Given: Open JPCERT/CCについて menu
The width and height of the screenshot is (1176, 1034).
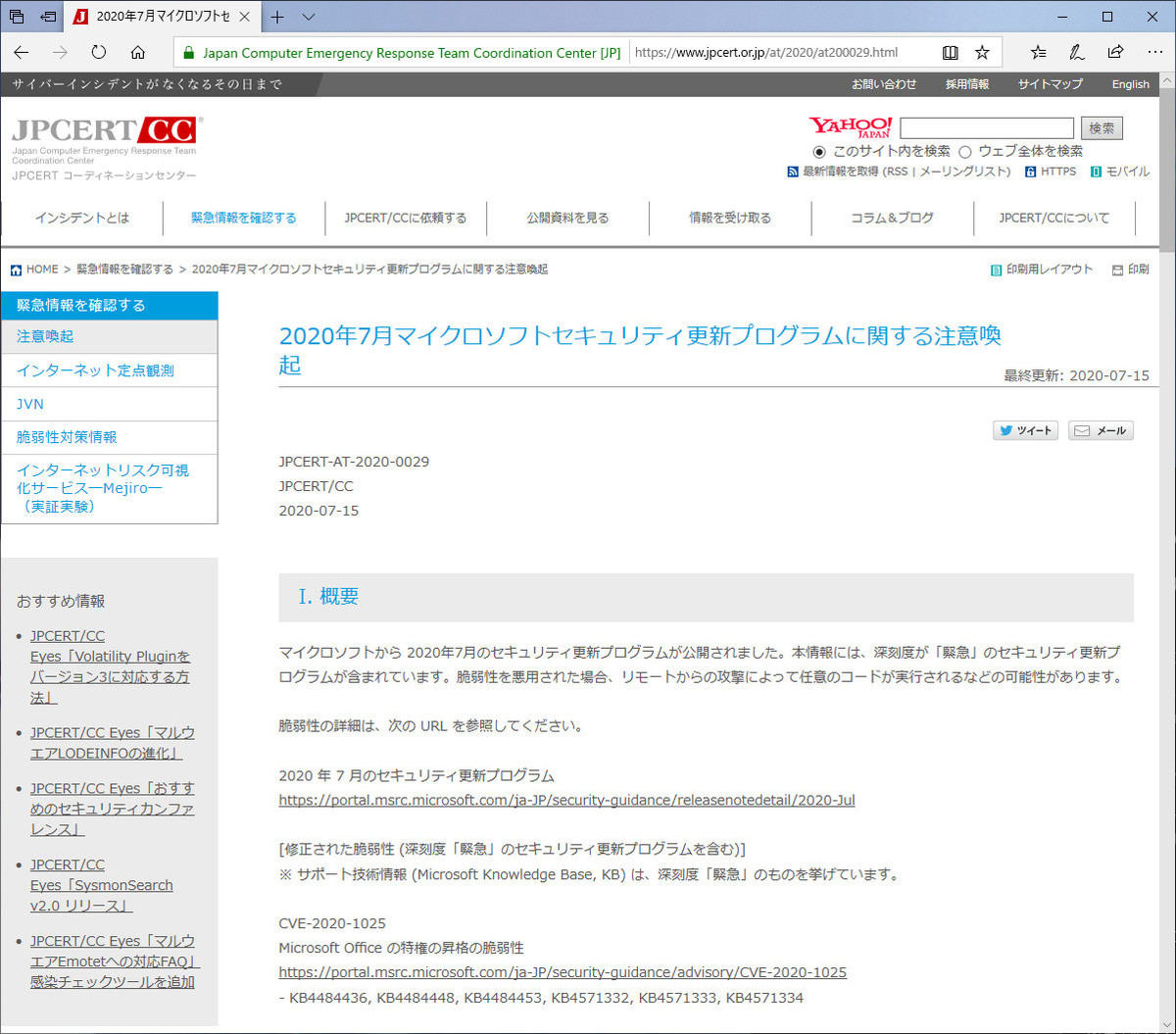Looking at the screenshot, I should [1054, 218].
